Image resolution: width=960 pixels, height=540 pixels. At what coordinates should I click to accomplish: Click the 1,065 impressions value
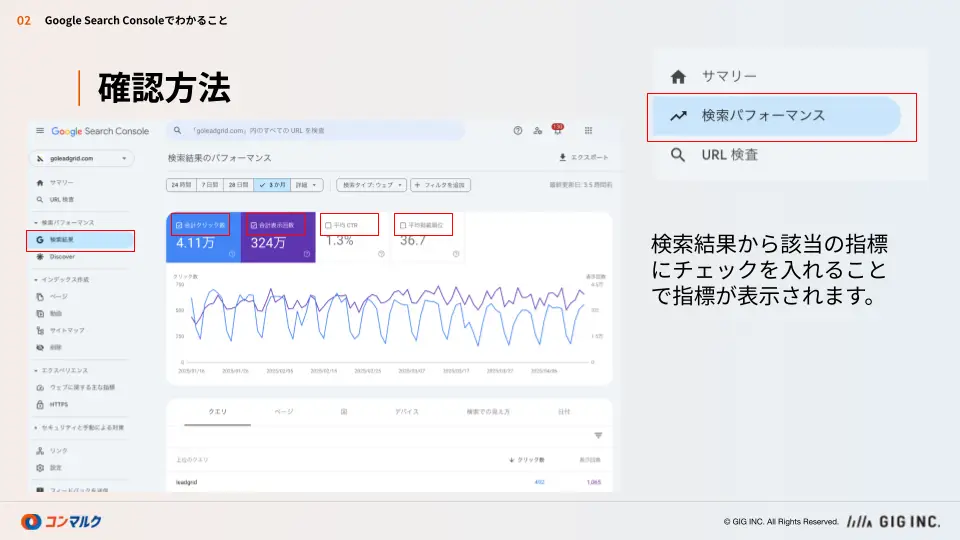pyautogui.click(x=593, y=482)
